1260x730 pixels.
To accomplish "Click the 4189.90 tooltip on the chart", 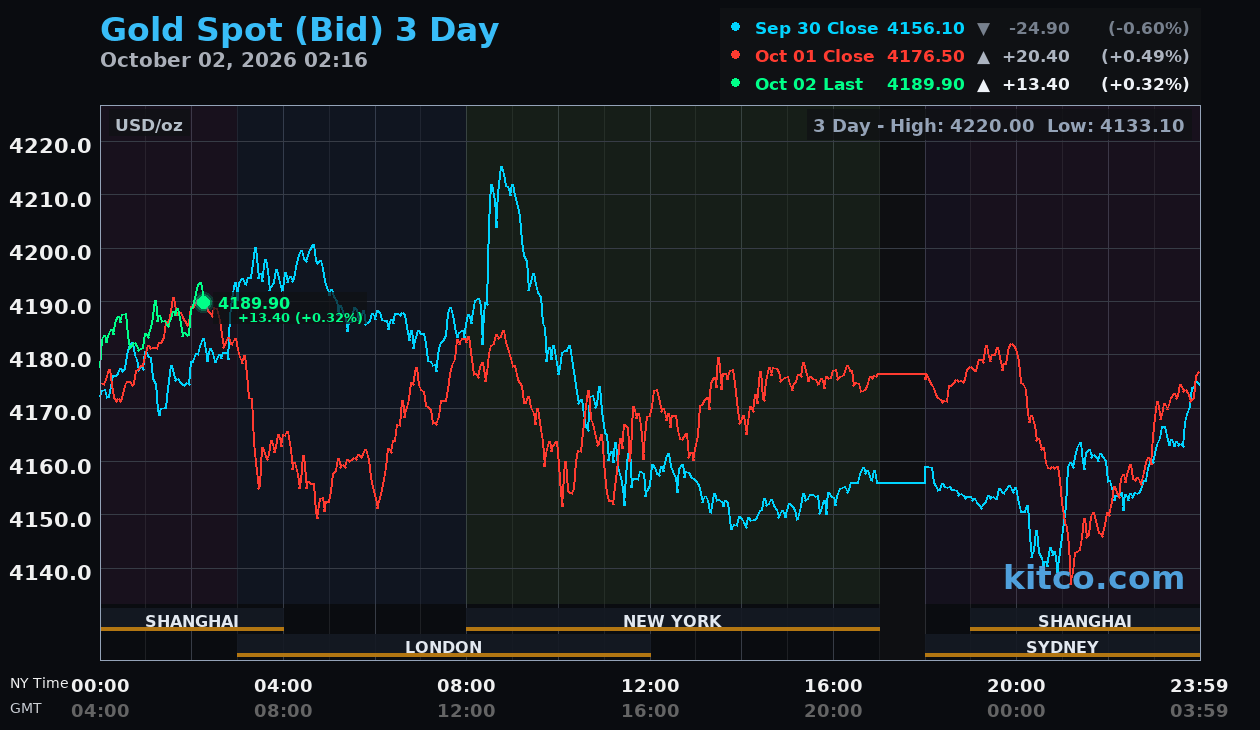I will (x=254, y=303).
